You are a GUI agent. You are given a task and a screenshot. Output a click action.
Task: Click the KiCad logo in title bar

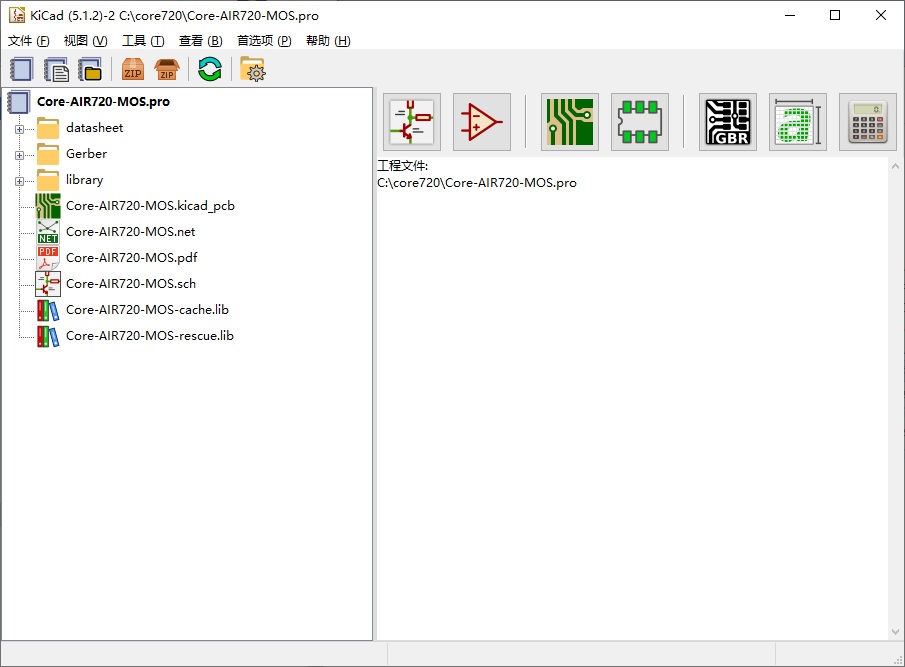pyautogui.click(x=17, y=15)
